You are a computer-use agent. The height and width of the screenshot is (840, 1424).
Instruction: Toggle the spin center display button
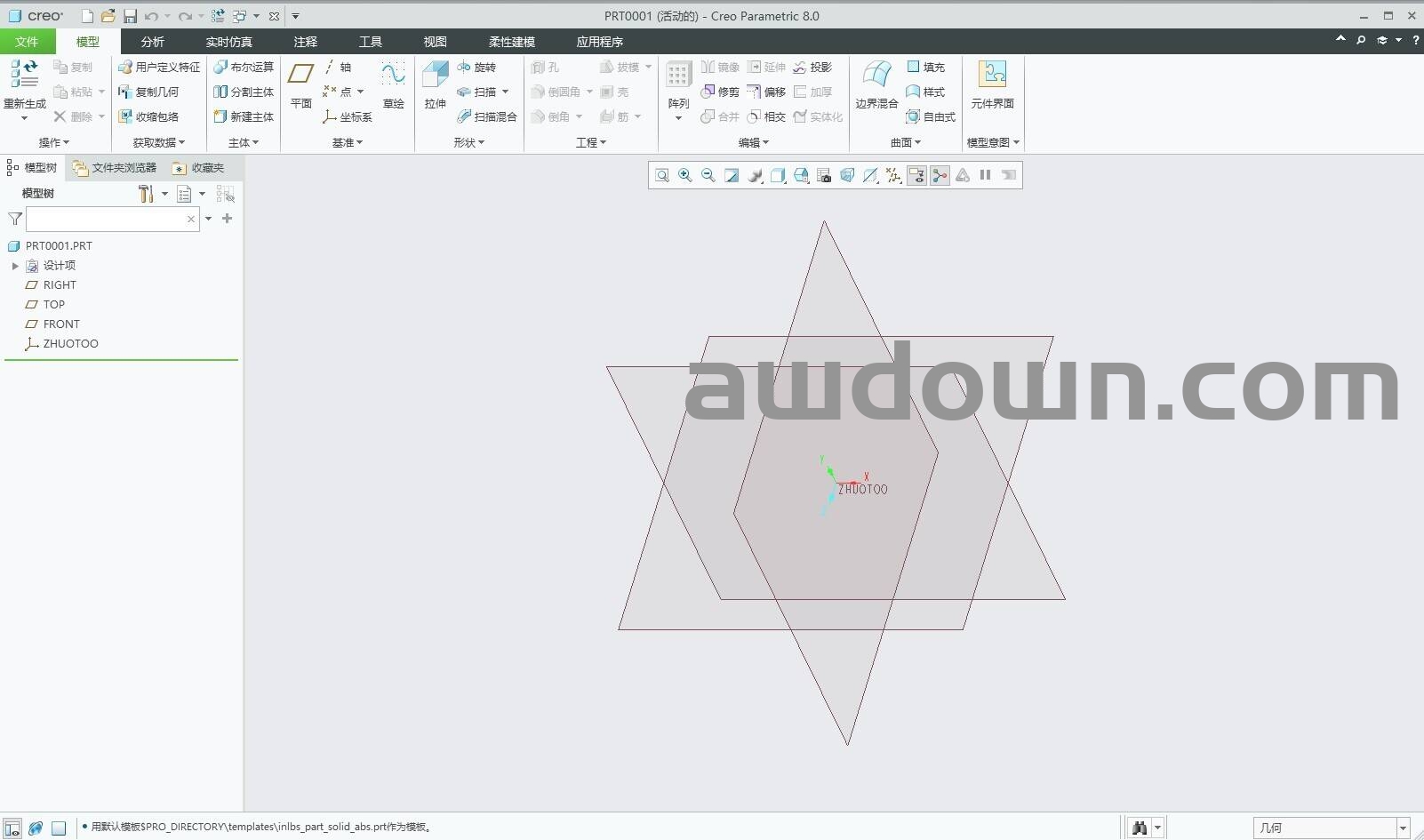(x=940, y=175)
